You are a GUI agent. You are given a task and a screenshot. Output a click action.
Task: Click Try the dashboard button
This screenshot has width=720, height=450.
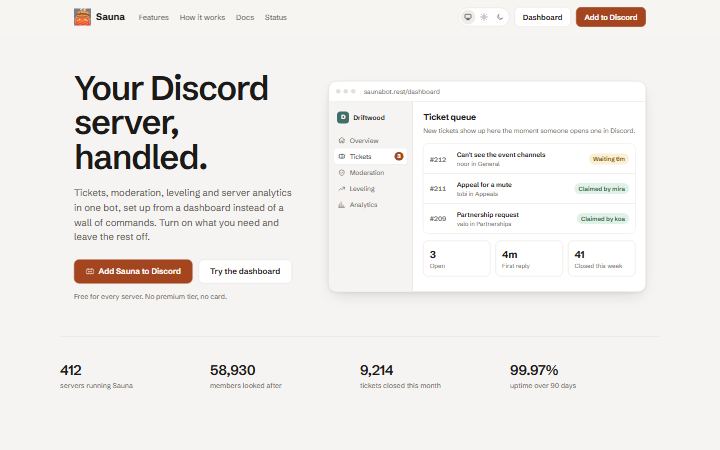[245, 271]
